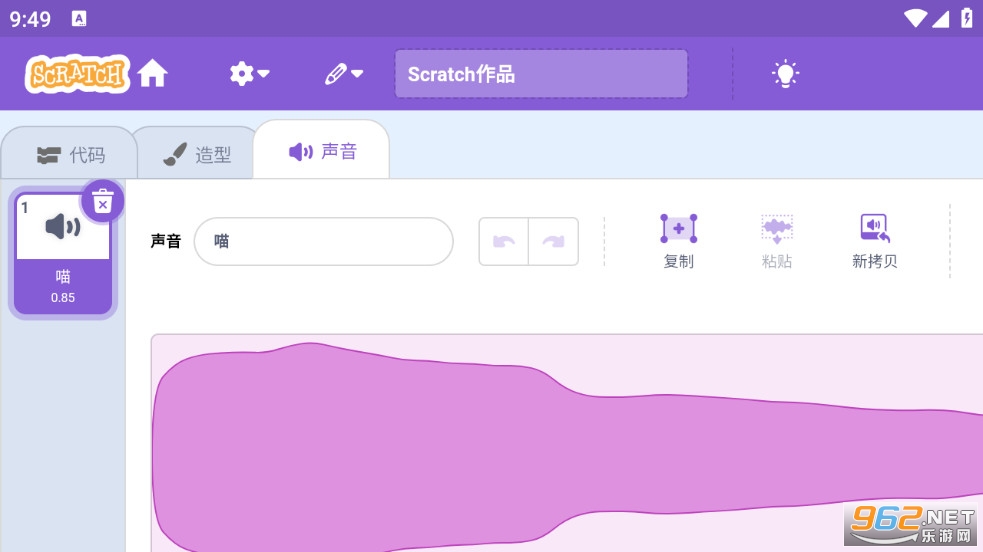The image size is (983, 552).
Task: Edit the sound name field 喵
Action: (x=323, y=241)
